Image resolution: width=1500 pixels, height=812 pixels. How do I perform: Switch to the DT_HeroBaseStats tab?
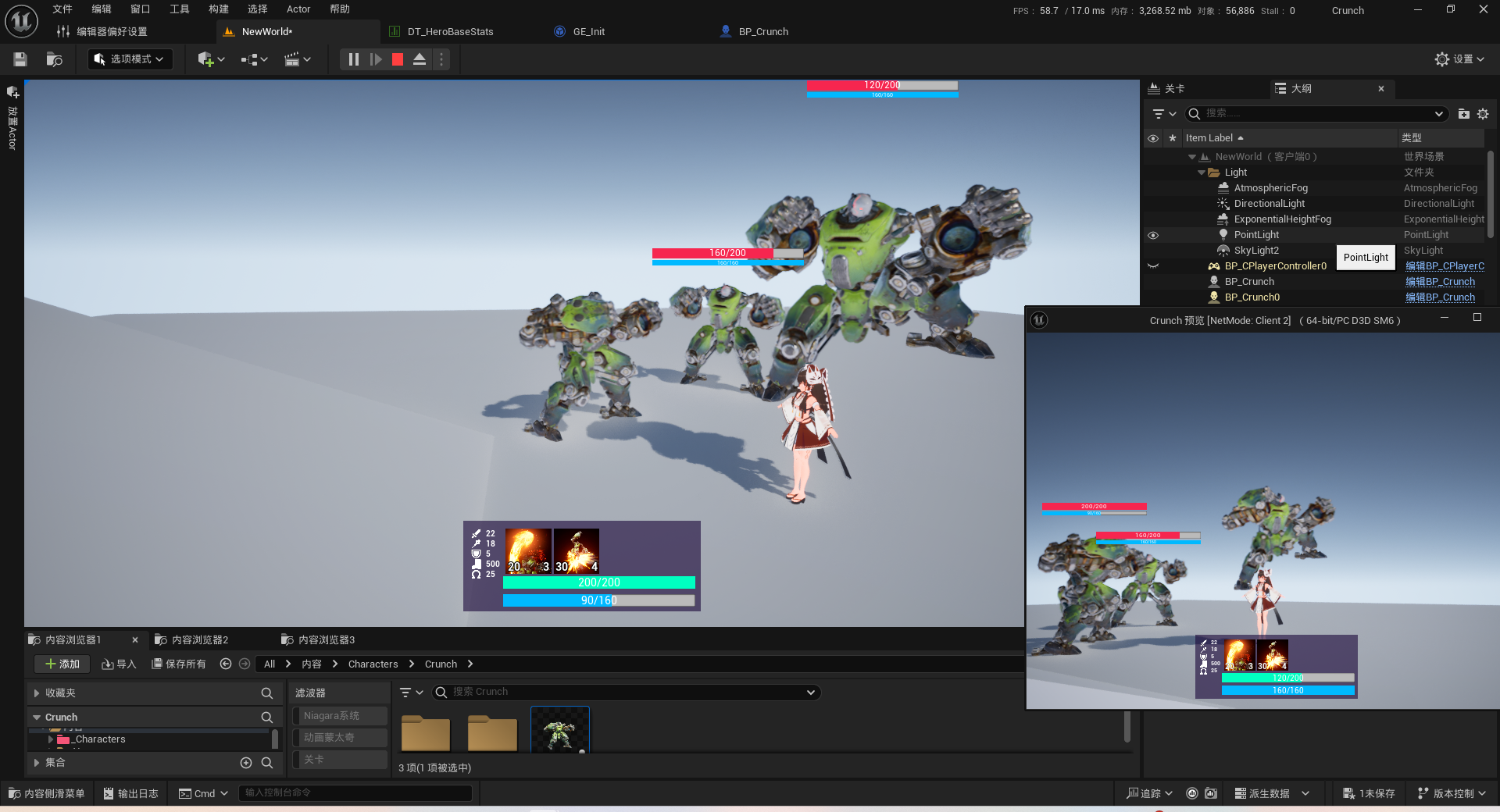[x=451, y=32]
